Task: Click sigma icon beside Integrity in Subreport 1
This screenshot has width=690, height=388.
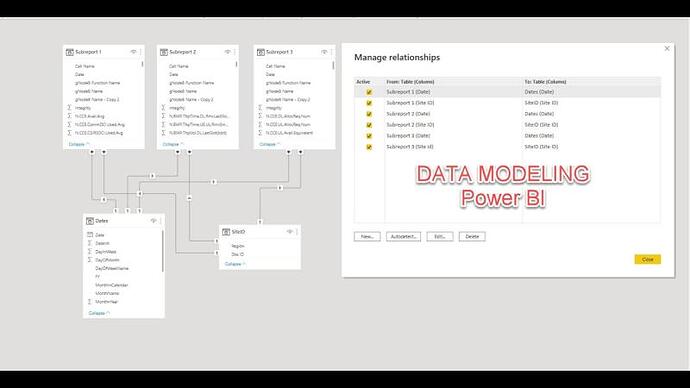Action: click(69, 108)
